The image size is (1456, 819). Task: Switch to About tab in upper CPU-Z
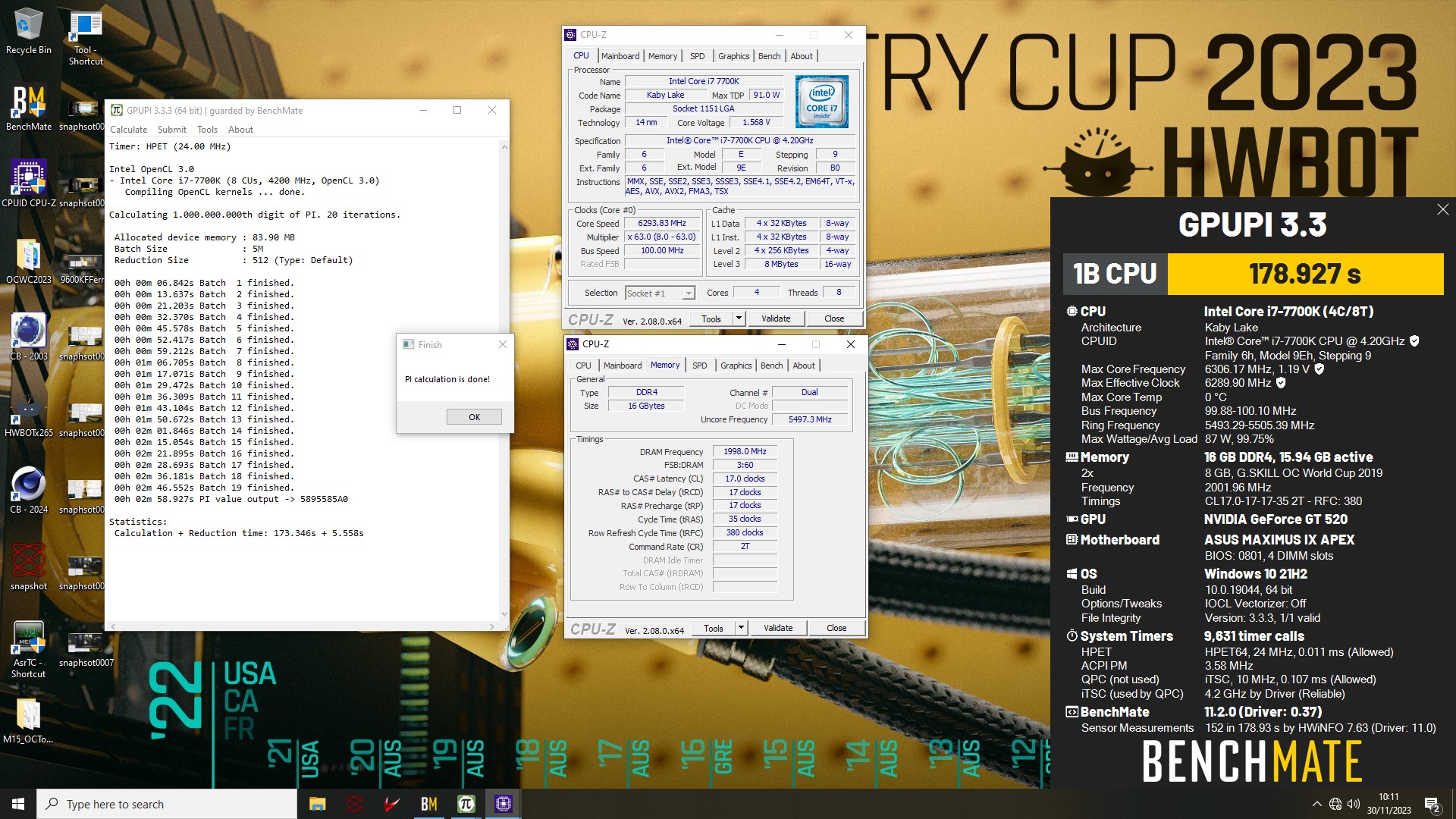pyautogui.click(x=802, y=56)
